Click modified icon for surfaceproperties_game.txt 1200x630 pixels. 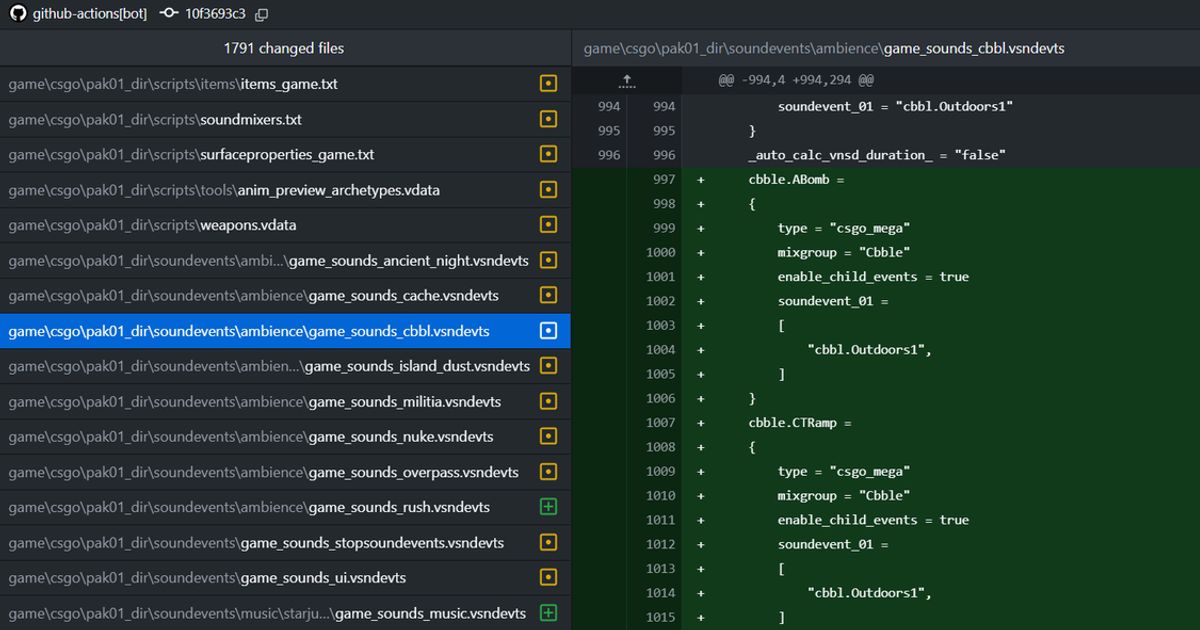click(x=548, y=154)
